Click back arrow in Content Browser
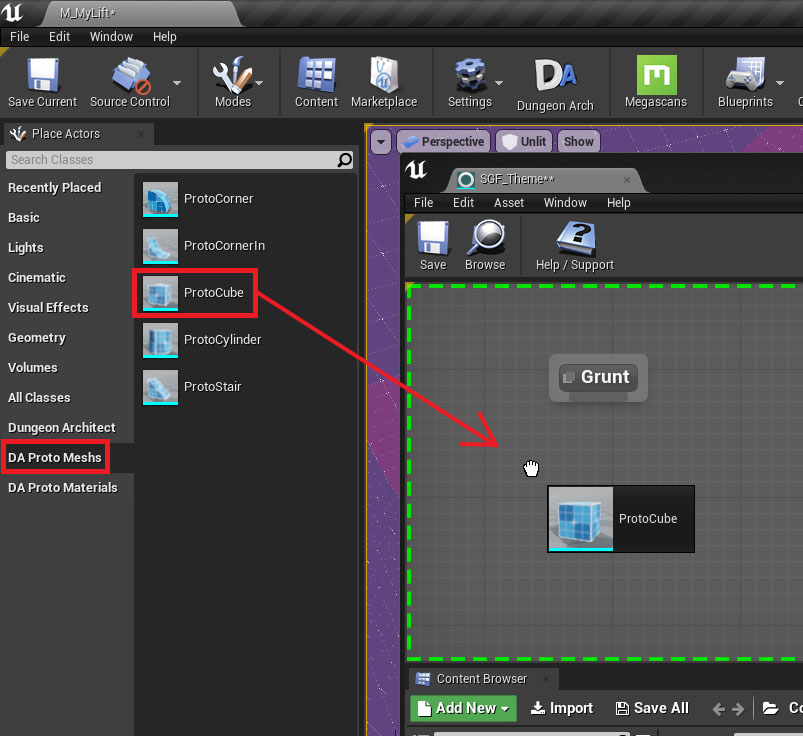803x736 pixels. [x=719, y=709]
